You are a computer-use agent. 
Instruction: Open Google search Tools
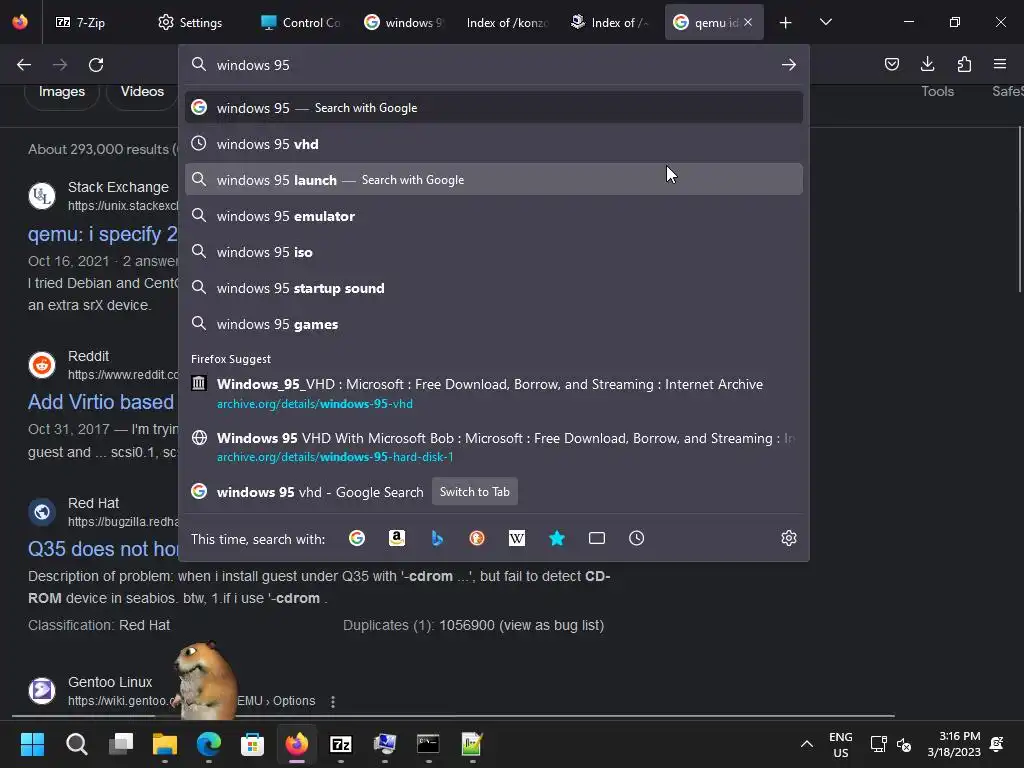pyautogui.click(x=937, y=91)
